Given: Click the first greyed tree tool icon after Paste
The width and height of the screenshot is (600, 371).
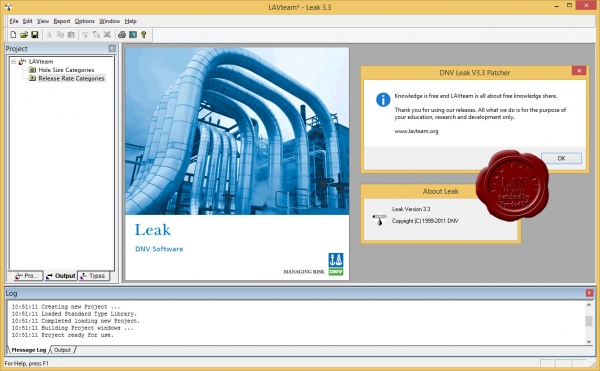Looking at the screenshot, I should tap(85, 35).
